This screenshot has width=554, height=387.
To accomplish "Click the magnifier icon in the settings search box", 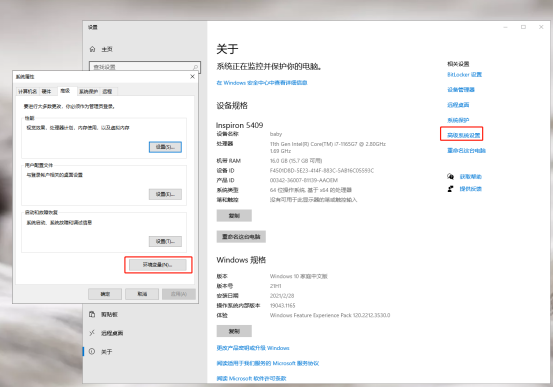I will point(195,67).
